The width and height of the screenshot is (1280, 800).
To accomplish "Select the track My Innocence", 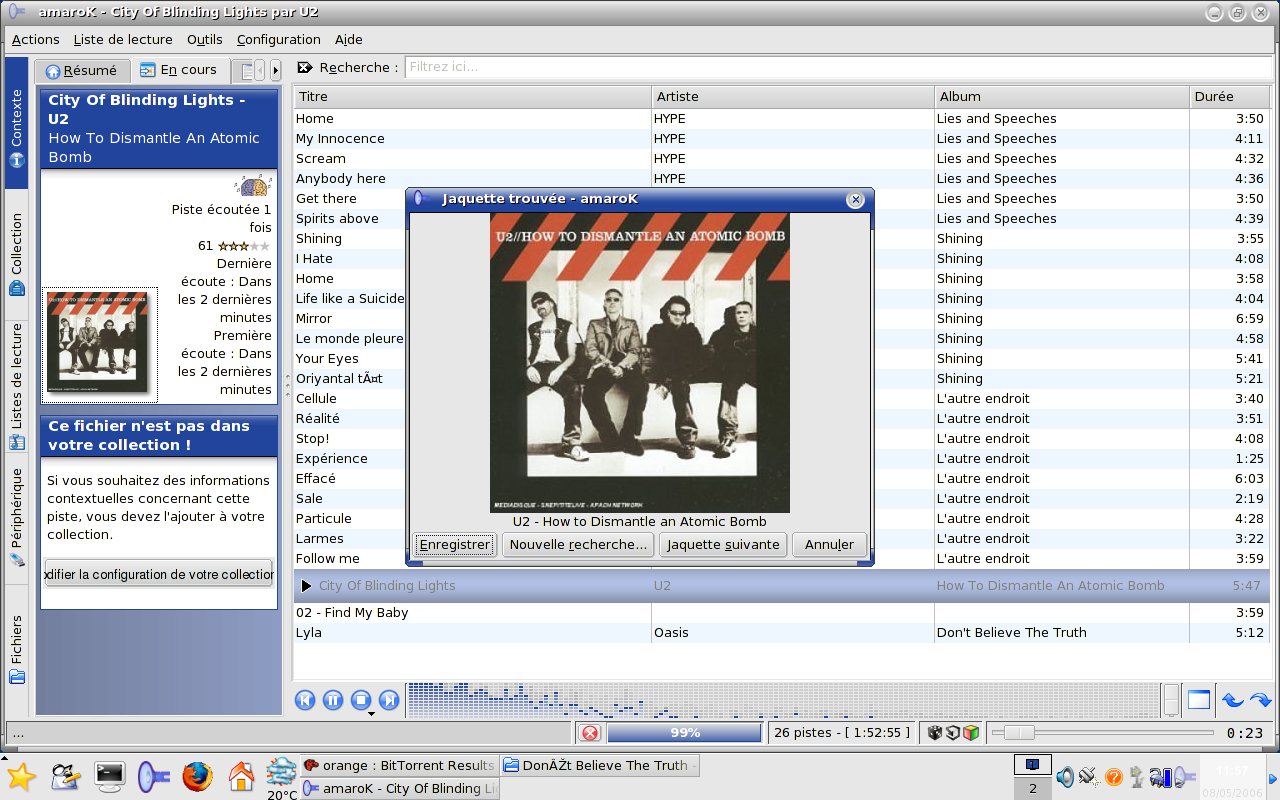I will click(781, 139).
